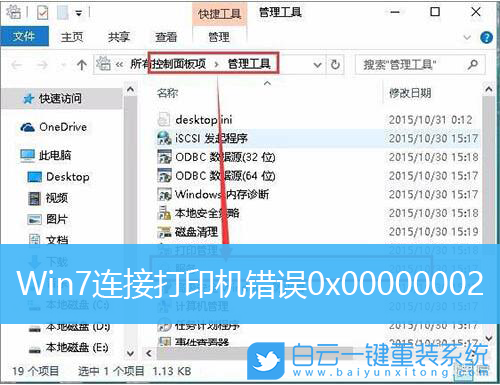Click date 2015/10/31 0:12 cell
This screenshot has height=385, width=500.
(x=431, y=119)
